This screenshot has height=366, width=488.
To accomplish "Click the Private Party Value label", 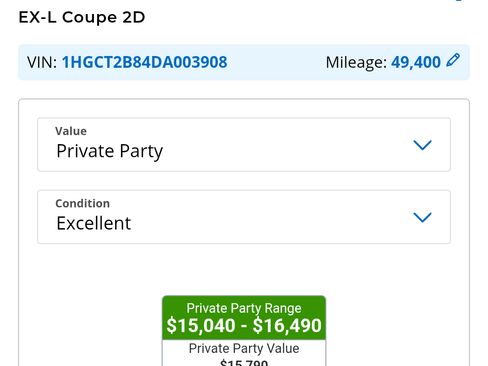I will click(x=244, y=349).
